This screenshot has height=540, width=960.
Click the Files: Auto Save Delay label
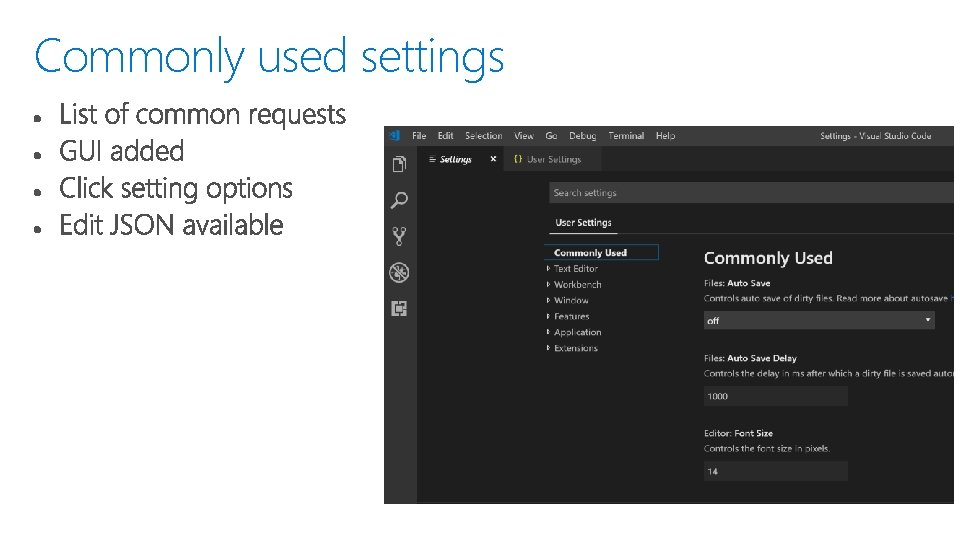point(750,358)
